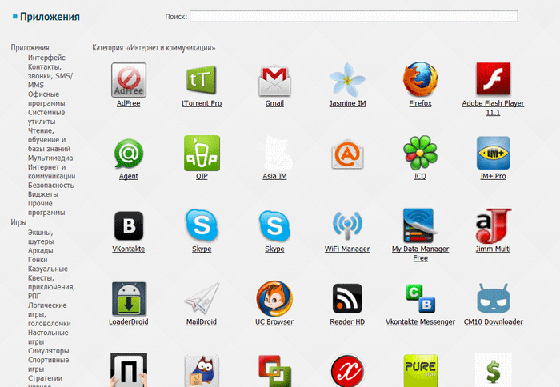Follow the Vkontakte Messenger link
Viewport: 560px width, 387px height.
[420, 322]
